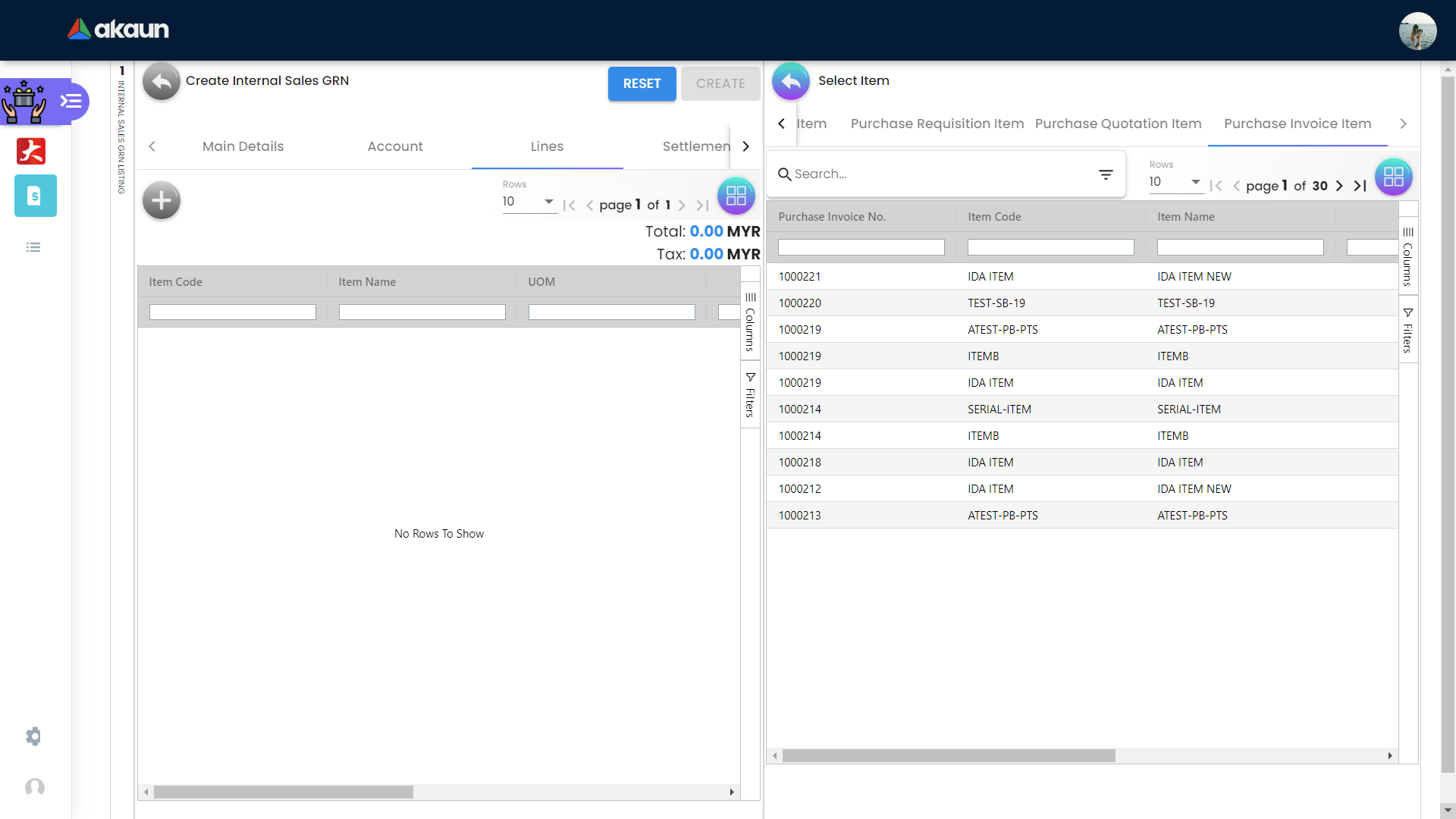Click the back arrow beside Create Internal Sales GRN
The image size is (1456, 819).
coord(161,82)
